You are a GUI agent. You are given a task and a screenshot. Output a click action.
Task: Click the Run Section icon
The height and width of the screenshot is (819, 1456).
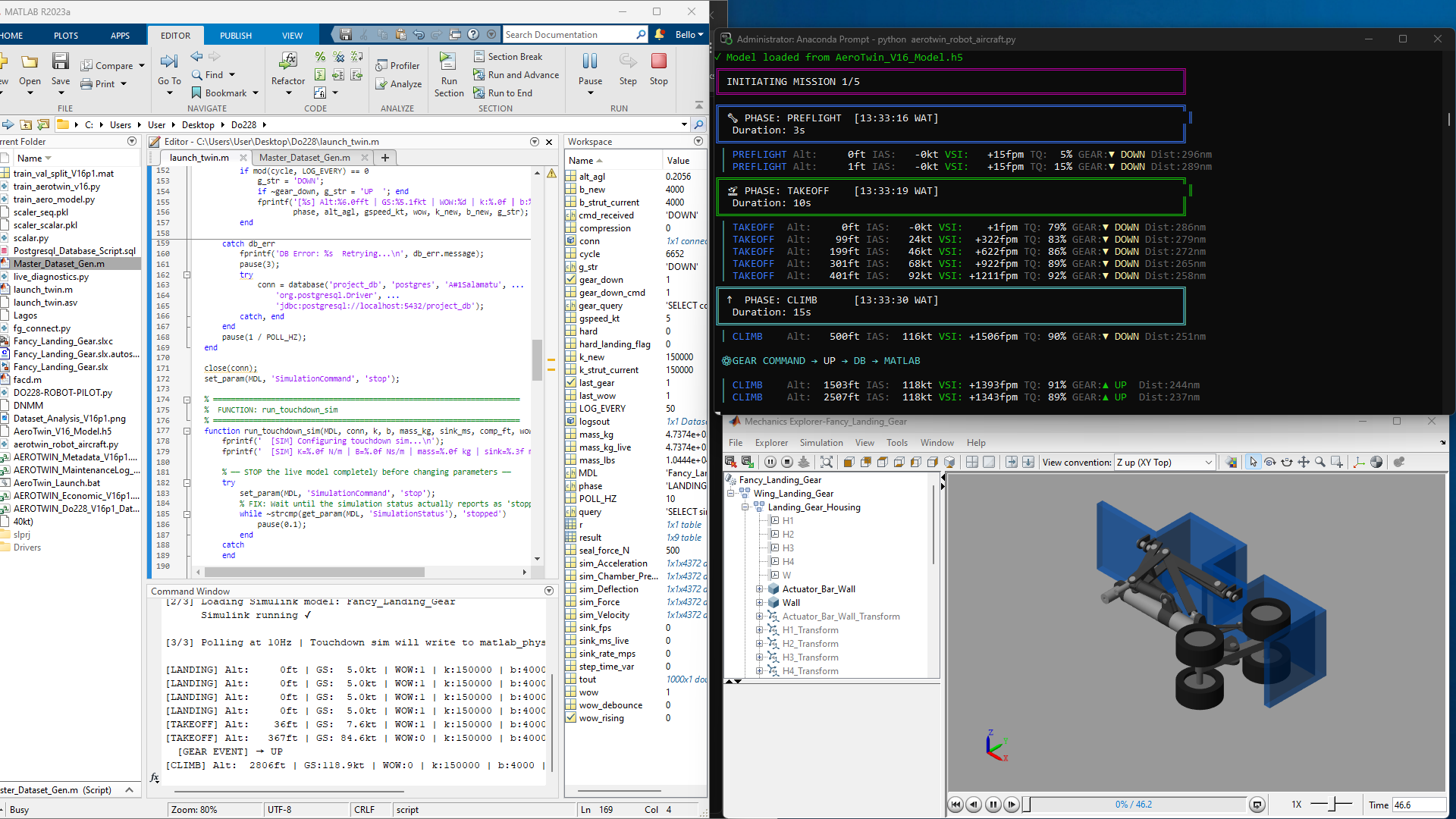pyautogui.click(x=448, y=61)
